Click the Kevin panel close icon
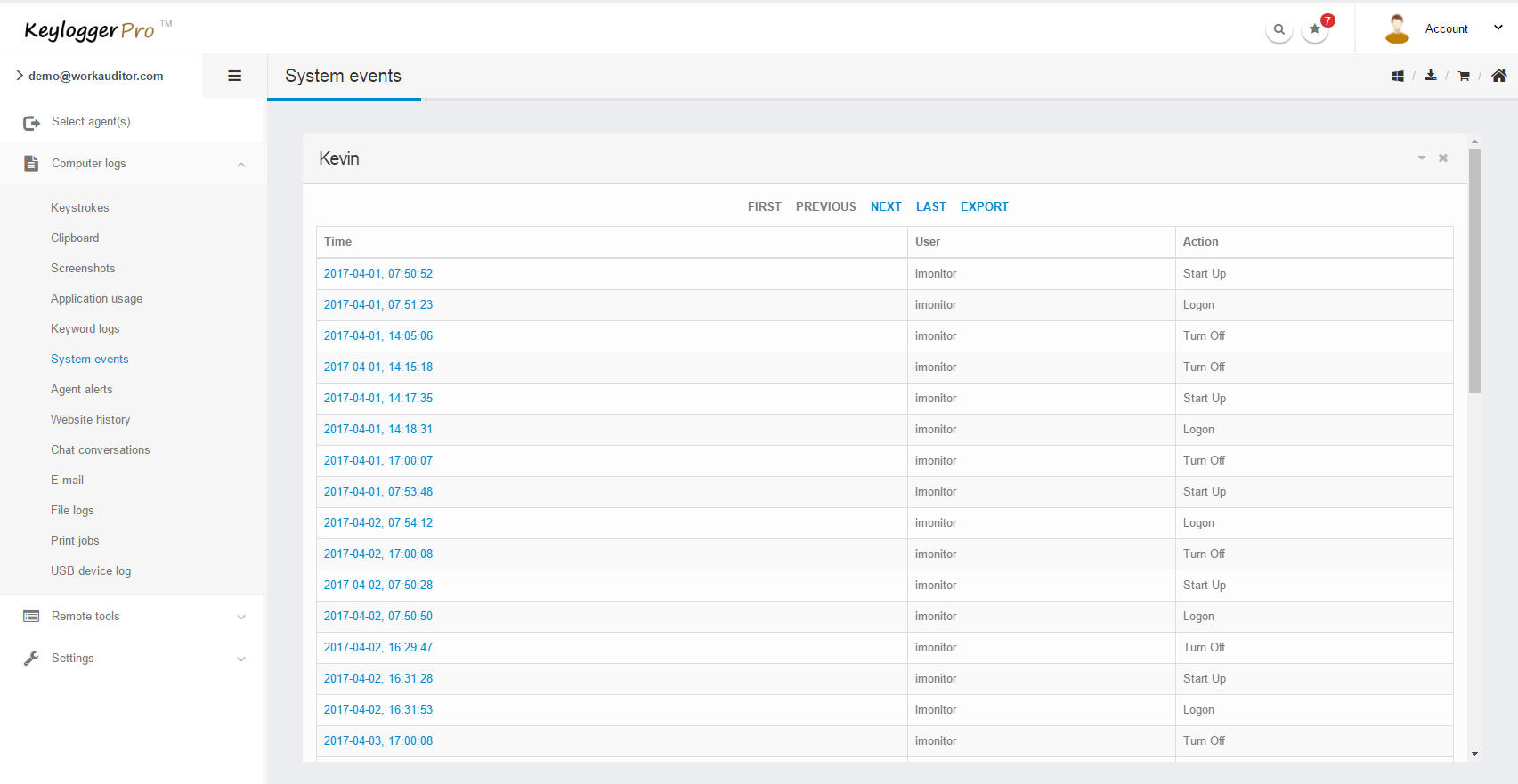Image resolution: width=1518 pixels, height=784 pixels. (x=1443, y=158)
